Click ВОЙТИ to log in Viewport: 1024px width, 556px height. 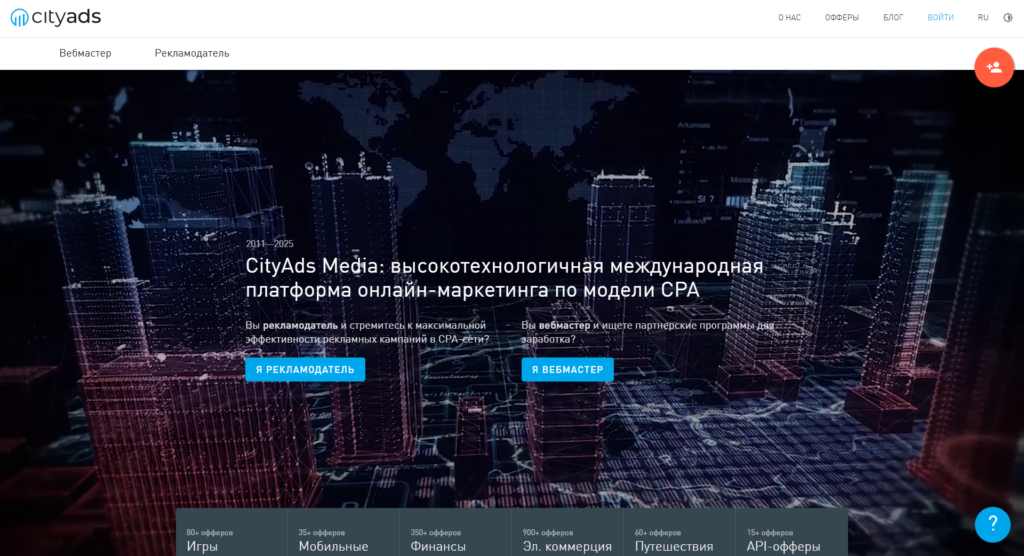940,18
